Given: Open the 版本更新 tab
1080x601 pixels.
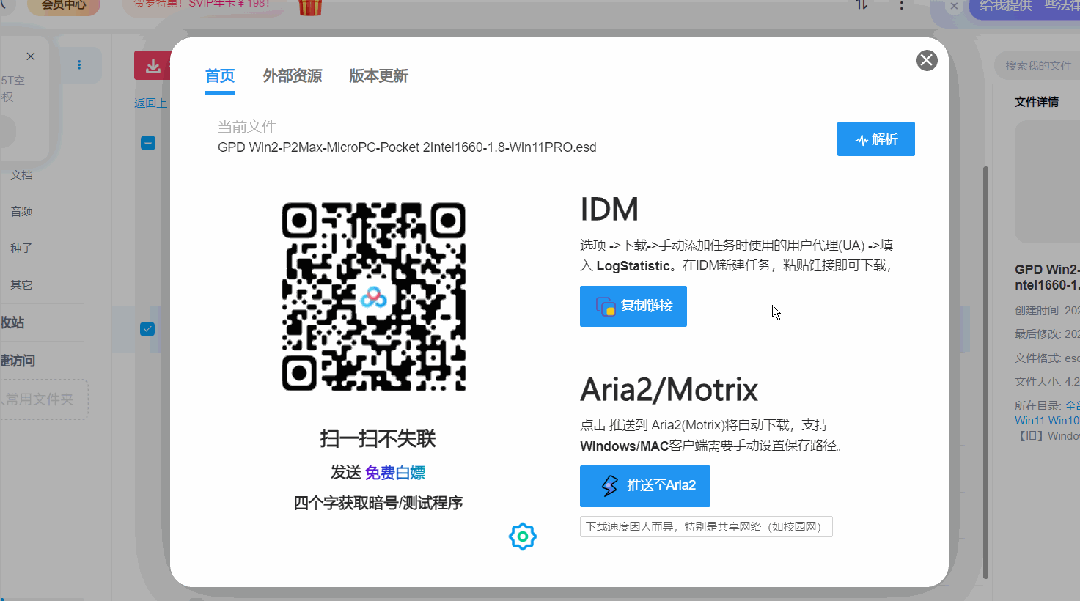Looking at the screenshot, I should [x=378, y=76].
